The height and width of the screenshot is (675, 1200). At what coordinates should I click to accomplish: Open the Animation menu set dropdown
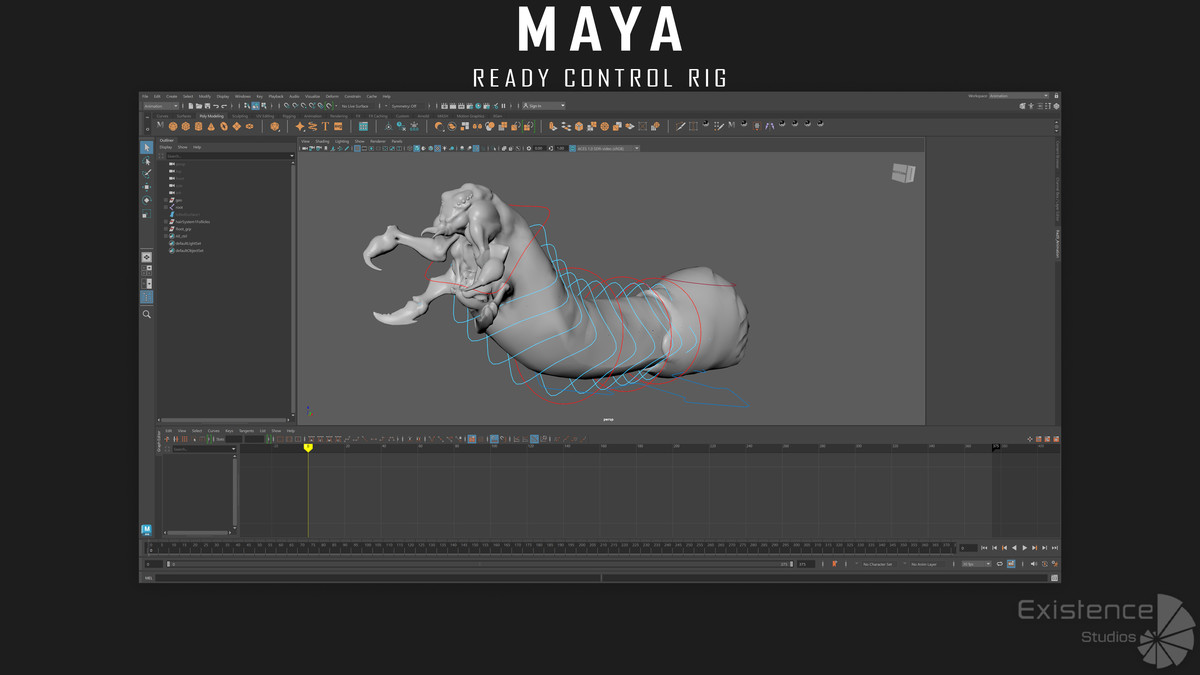point(161,106)
